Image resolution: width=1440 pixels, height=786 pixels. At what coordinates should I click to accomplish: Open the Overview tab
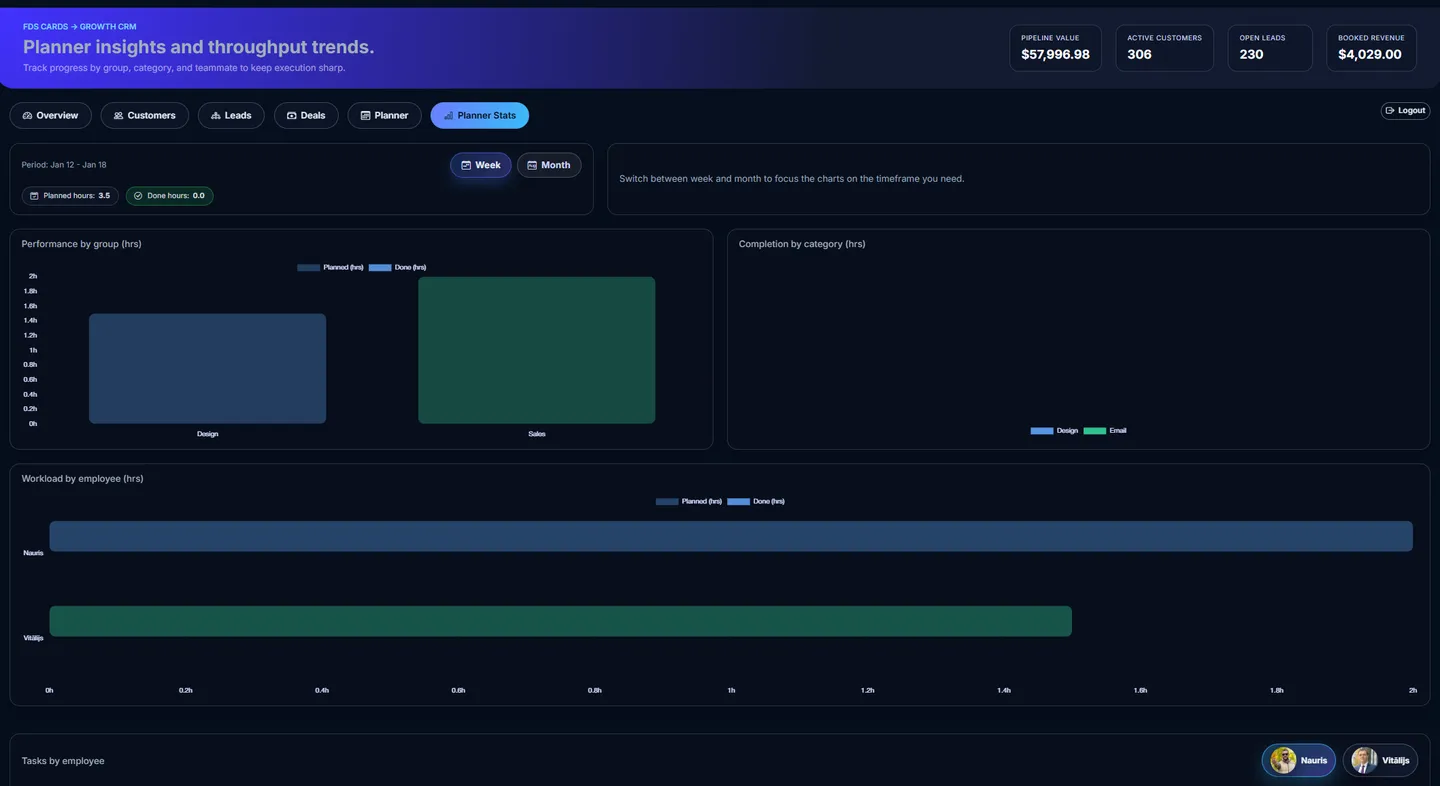coord(51,115)
